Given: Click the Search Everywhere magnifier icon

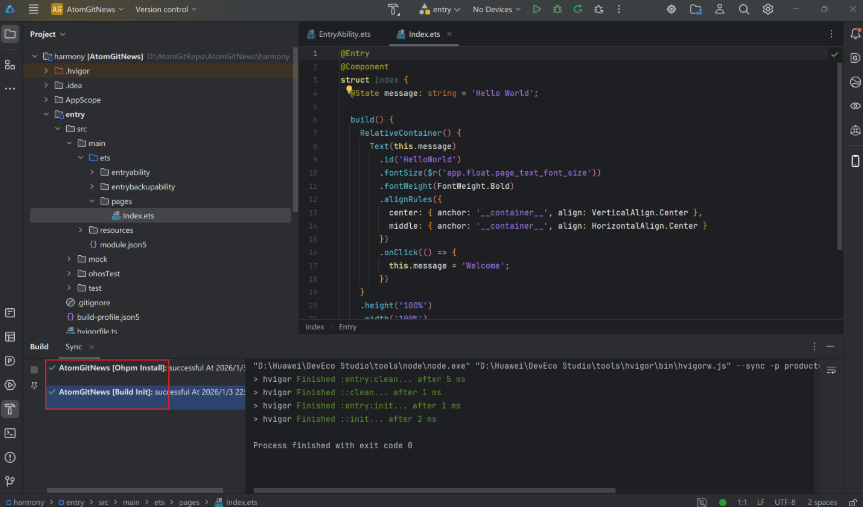Looking at the screenshot, I should [x=744, y=9].
